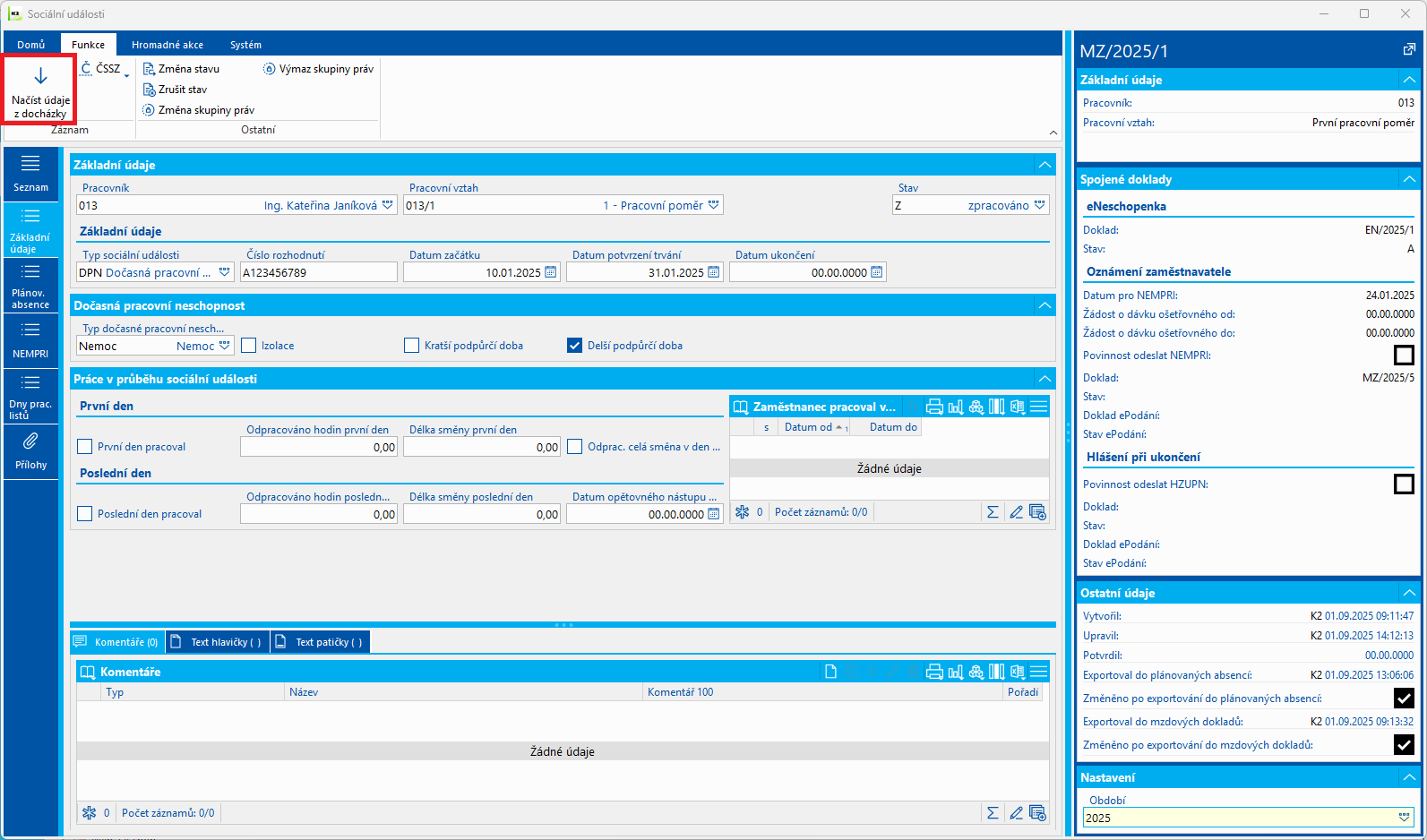Screen dimensions: 1427x840
Task: Toggle Odprac. celá směna v den checkbox
Action: [575, 447]
